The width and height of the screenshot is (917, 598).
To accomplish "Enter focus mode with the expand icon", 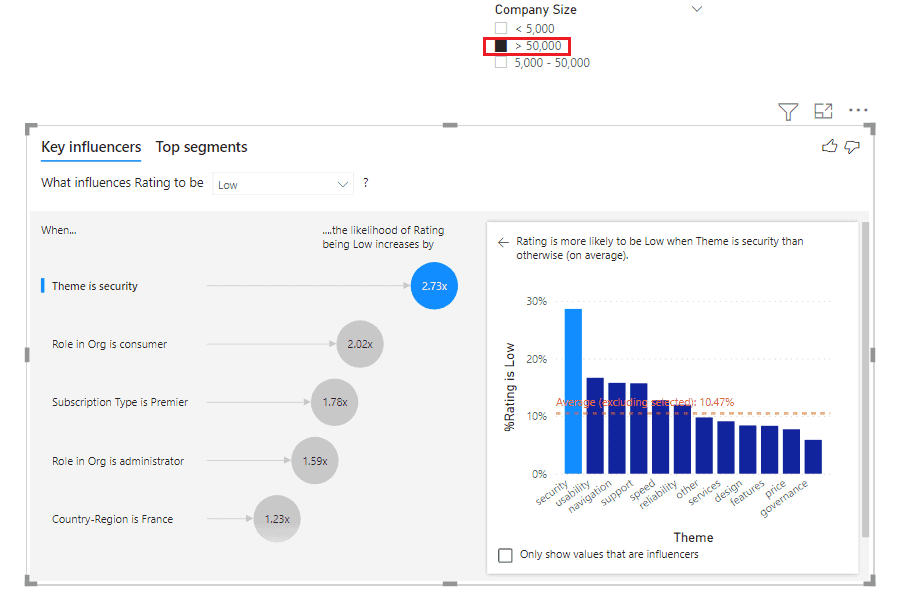I will (x=823, y=110).
